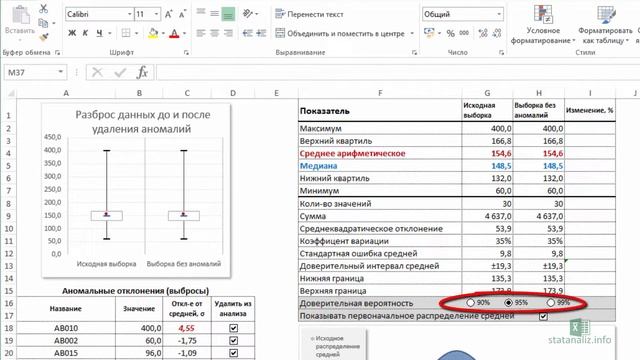Click the Среднее арифметическое cell
Image resolution: width=640 pixels, height=360 pixels.
point(380,153)
